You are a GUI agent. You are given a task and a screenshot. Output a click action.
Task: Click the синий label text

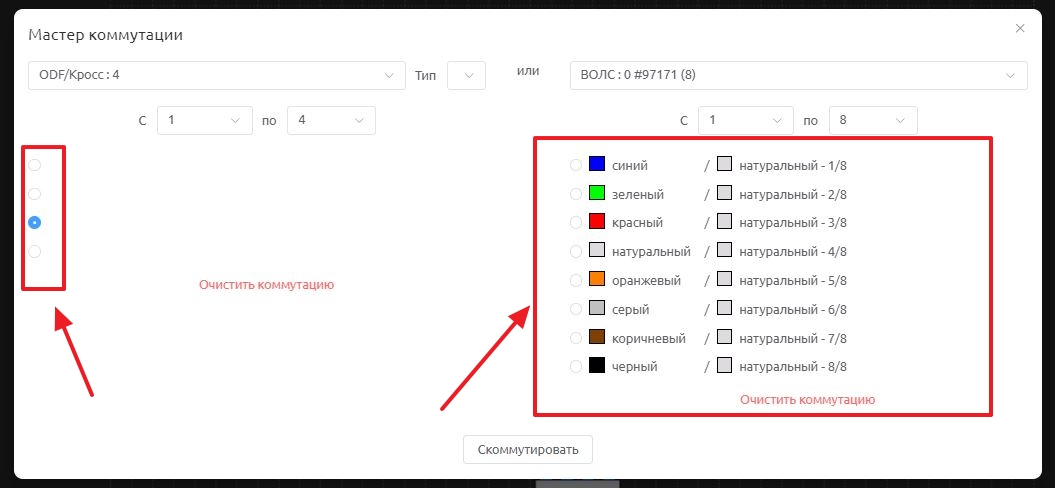pyautogui.click(x=630, y=166)
